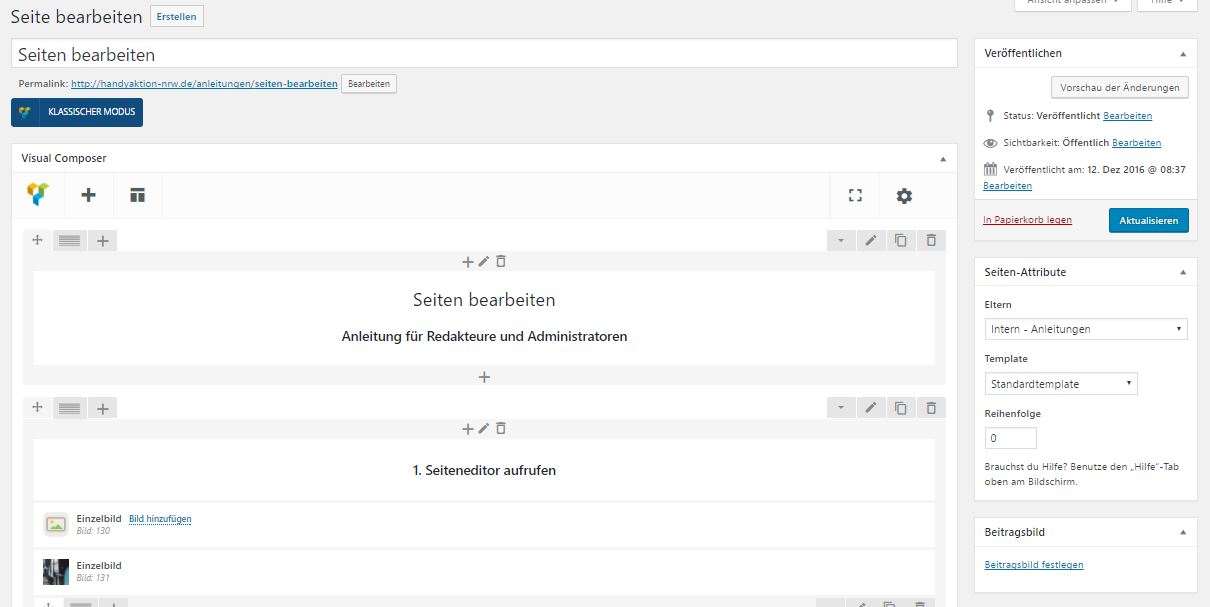Viewport: 1210px width, 607px height.
Task: Click the 'Erstellen' button next to heading
Action: coord(176,16)
